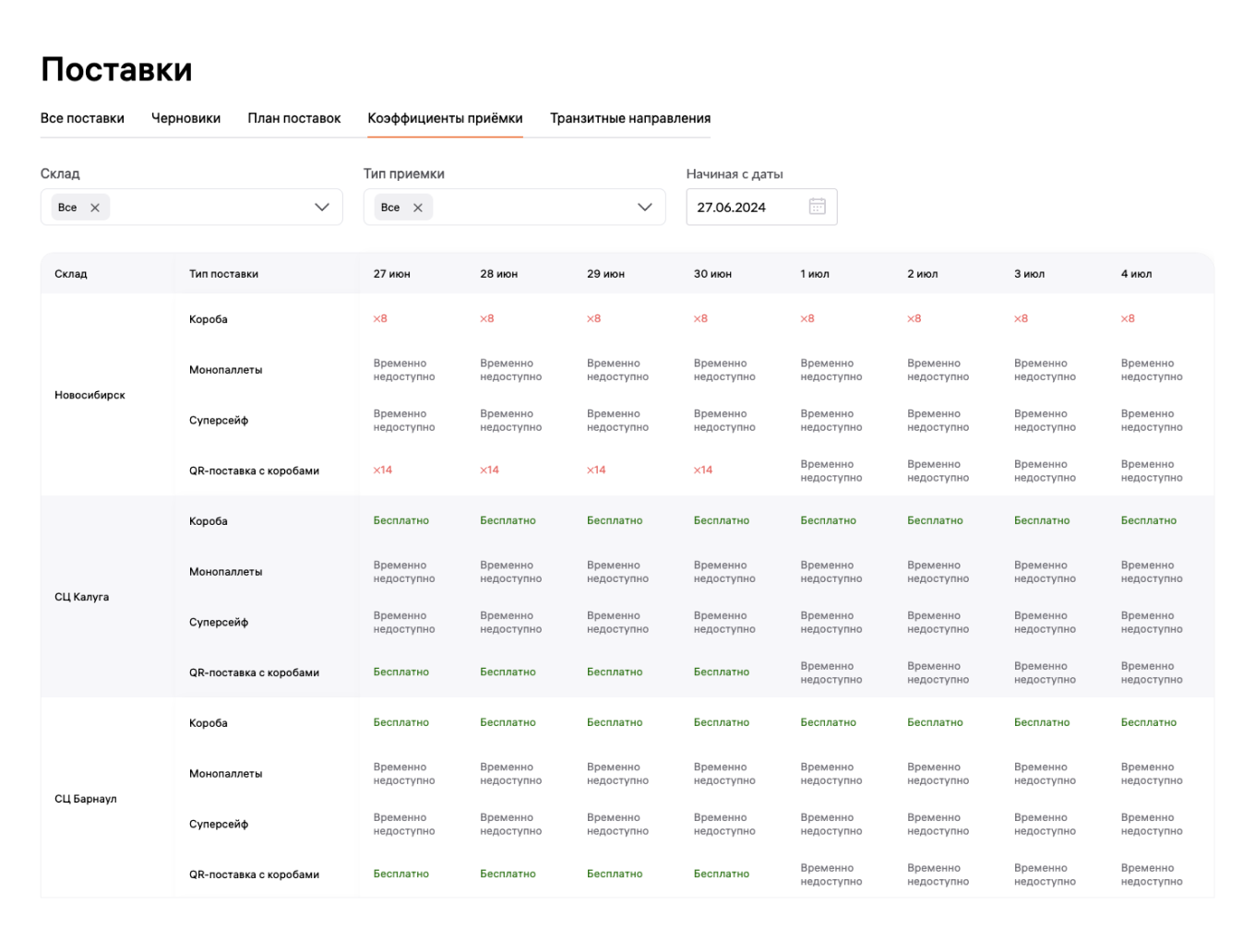1255x952 pixels.
Task: Click Бесплатно for СЦ Барнаул Короба 3 июл
Action: pyautogui.click(x=1042, y=722)
